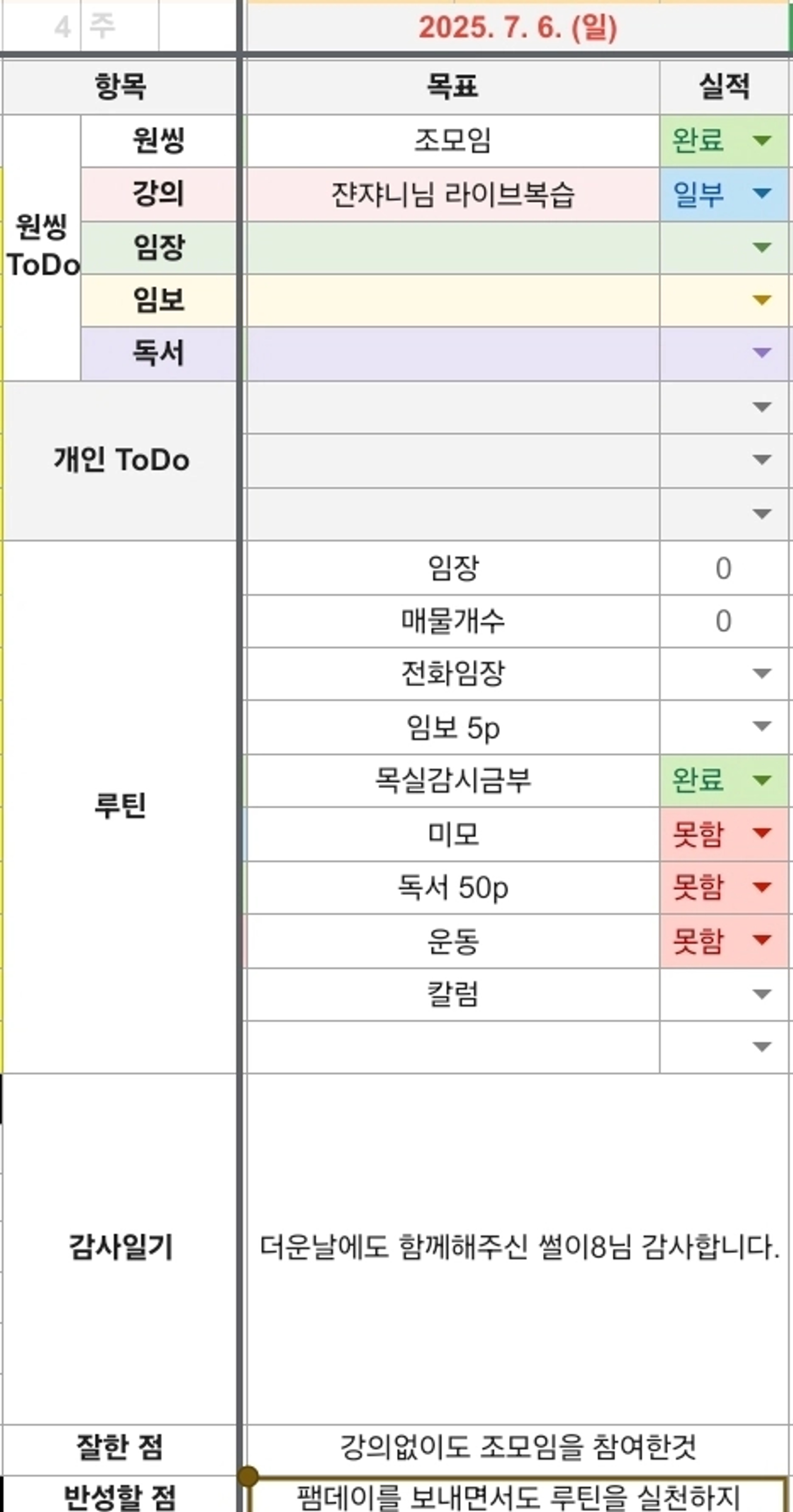Open the 임보 5p result dropdown arrow
The height and width of the screenshot is (1512, 793).
point(761,727)
